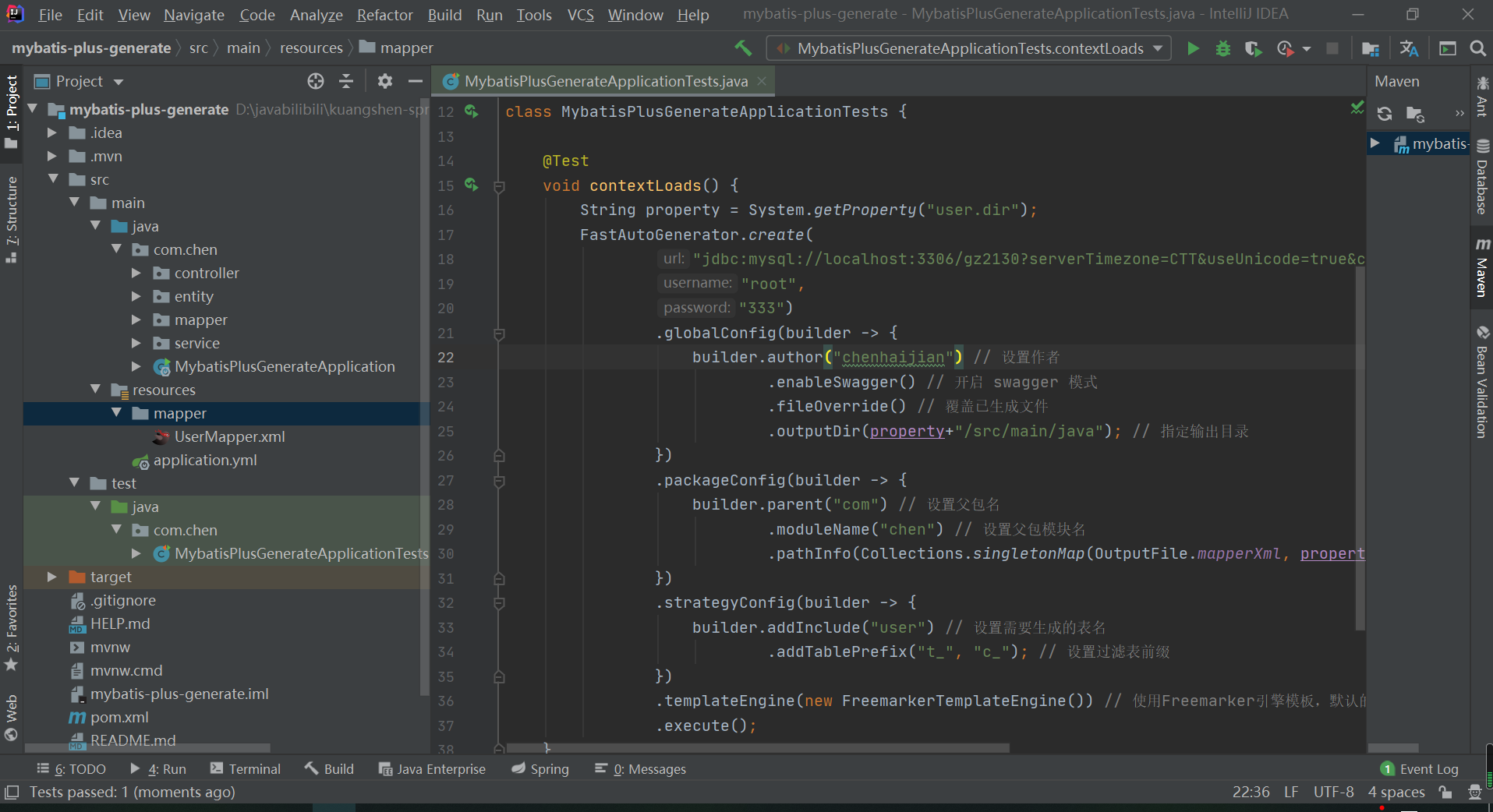Toggle the Maven side tool window

pos(1482,267)
